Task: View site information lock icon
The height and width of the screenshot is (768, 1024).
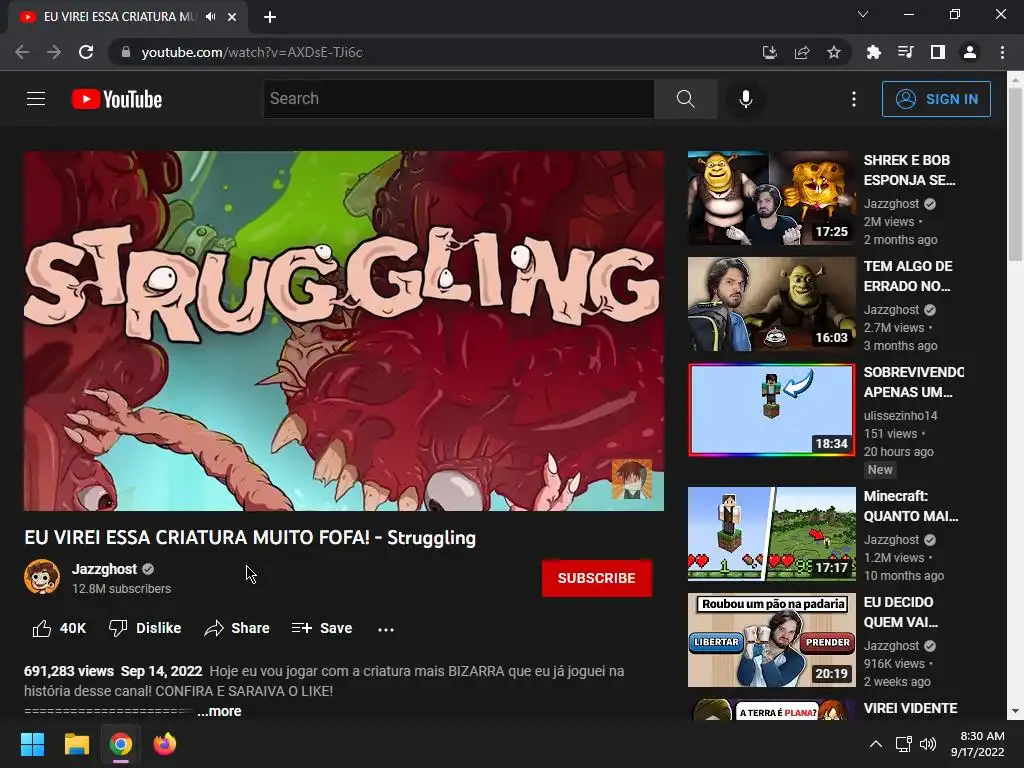Action: point(126,52)
